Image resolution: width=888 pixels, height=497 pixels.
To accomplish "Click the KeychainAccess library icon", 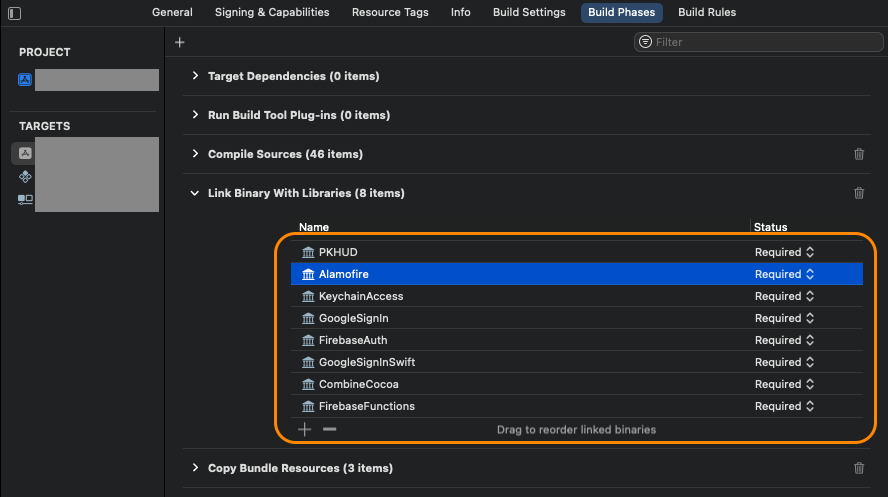I will click(308, 297).
